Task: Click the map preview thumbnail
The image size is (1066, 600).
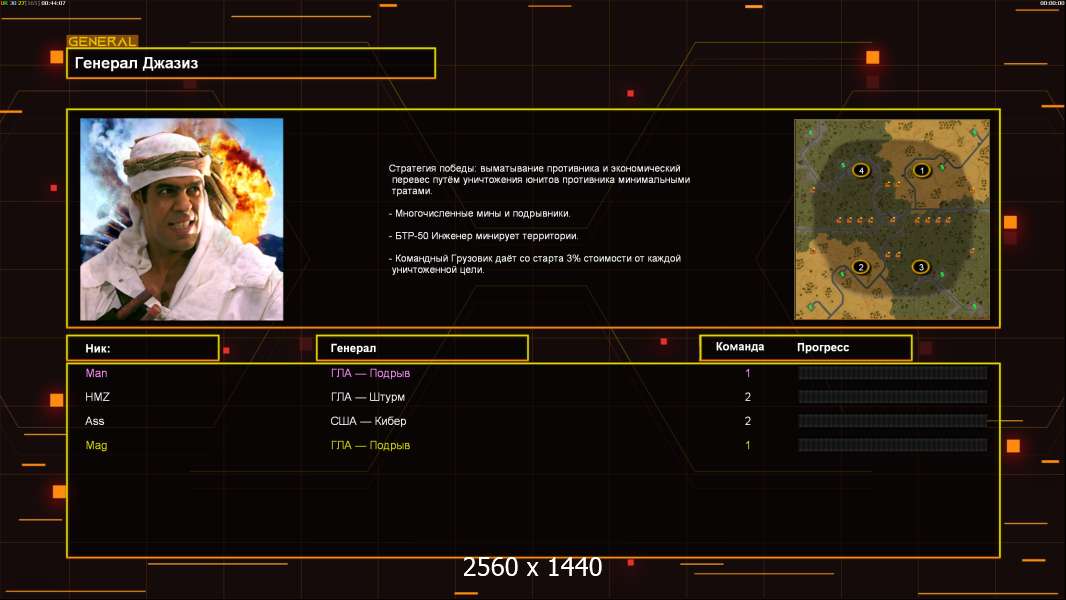Action: 892,219
